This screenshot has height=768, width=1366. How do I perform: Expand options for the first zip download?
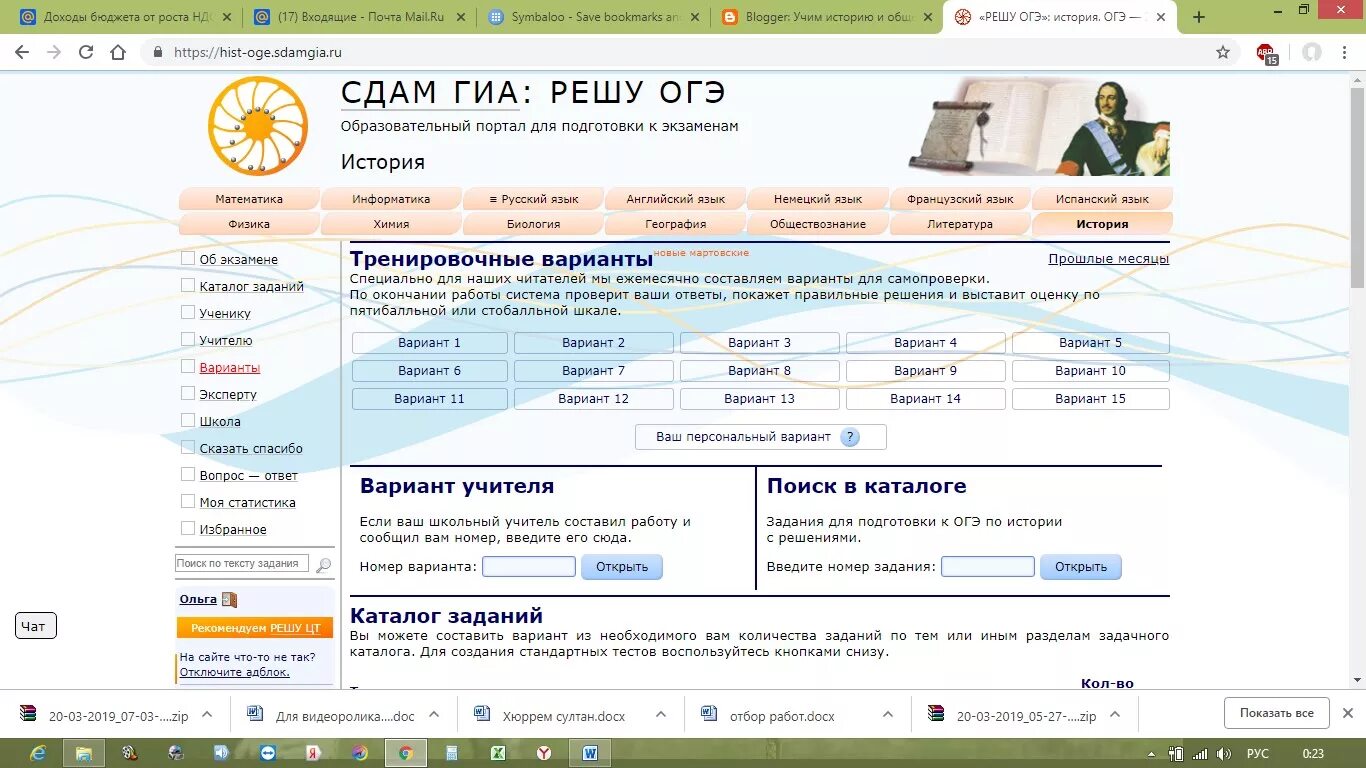(x=207, y=714)
